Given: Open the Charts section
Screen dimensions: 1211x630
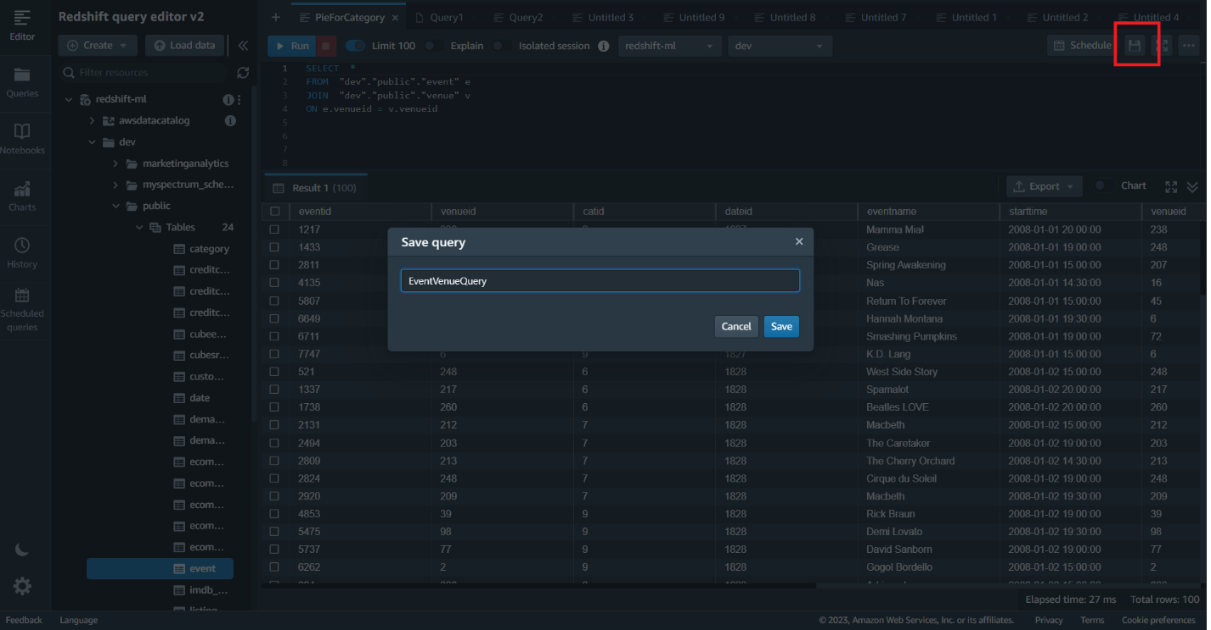Looking at the screenshot, I should click(22, 196).
